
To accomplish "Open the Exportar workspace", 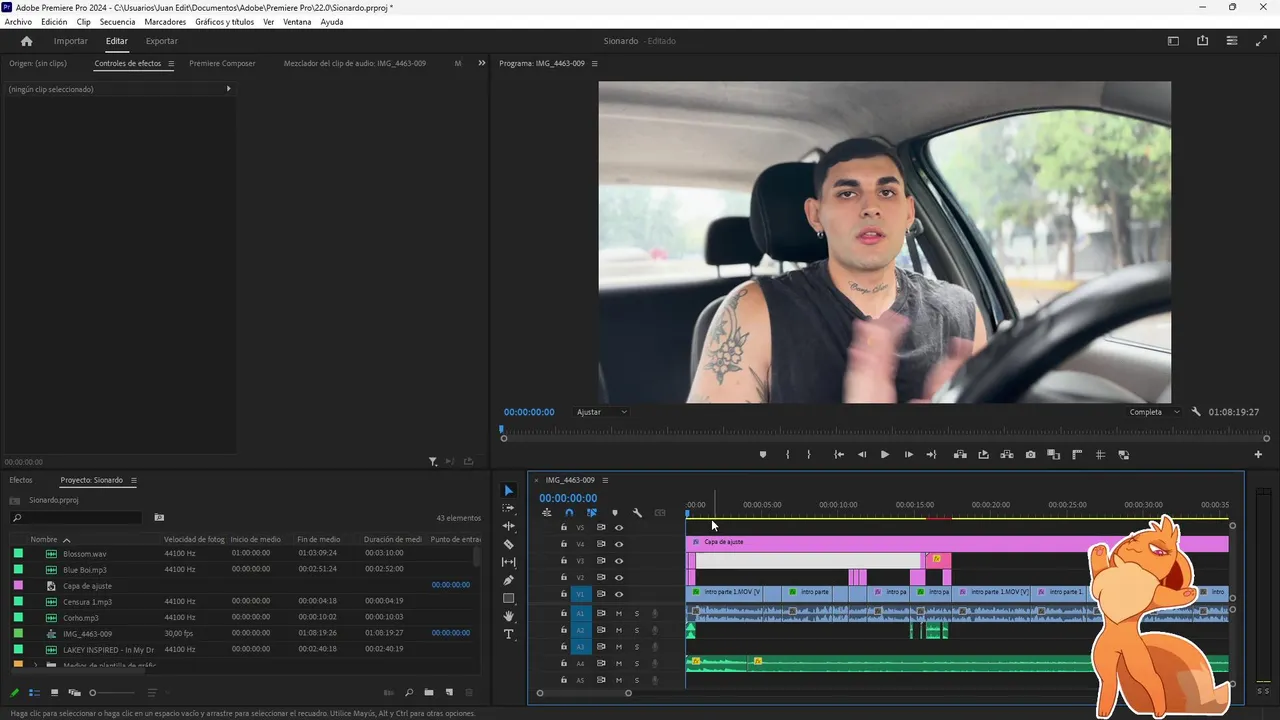I will click(x=162, y=41).
